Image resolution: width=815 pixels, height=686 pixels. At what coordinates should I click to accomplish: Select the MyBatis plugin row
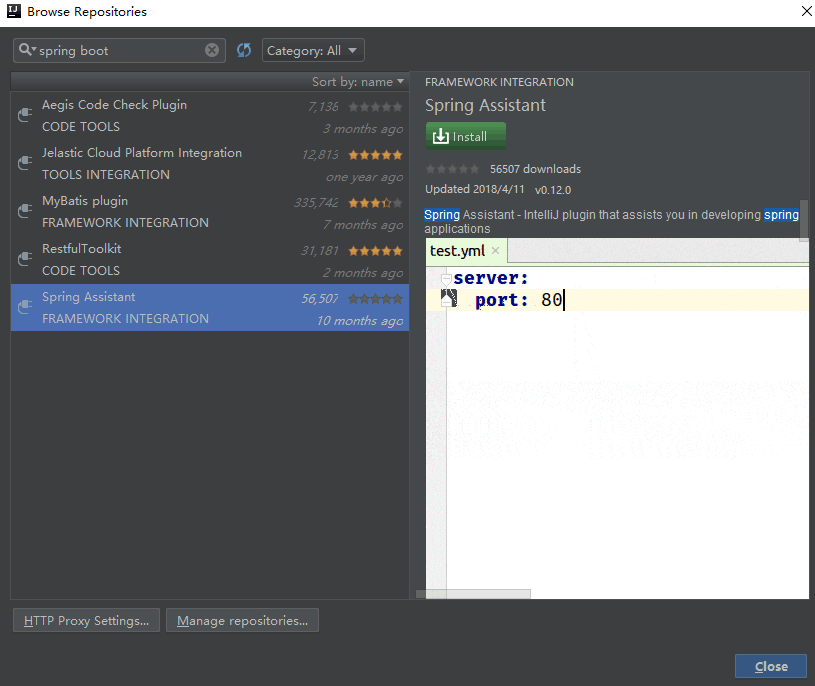(x=210, y=212)
